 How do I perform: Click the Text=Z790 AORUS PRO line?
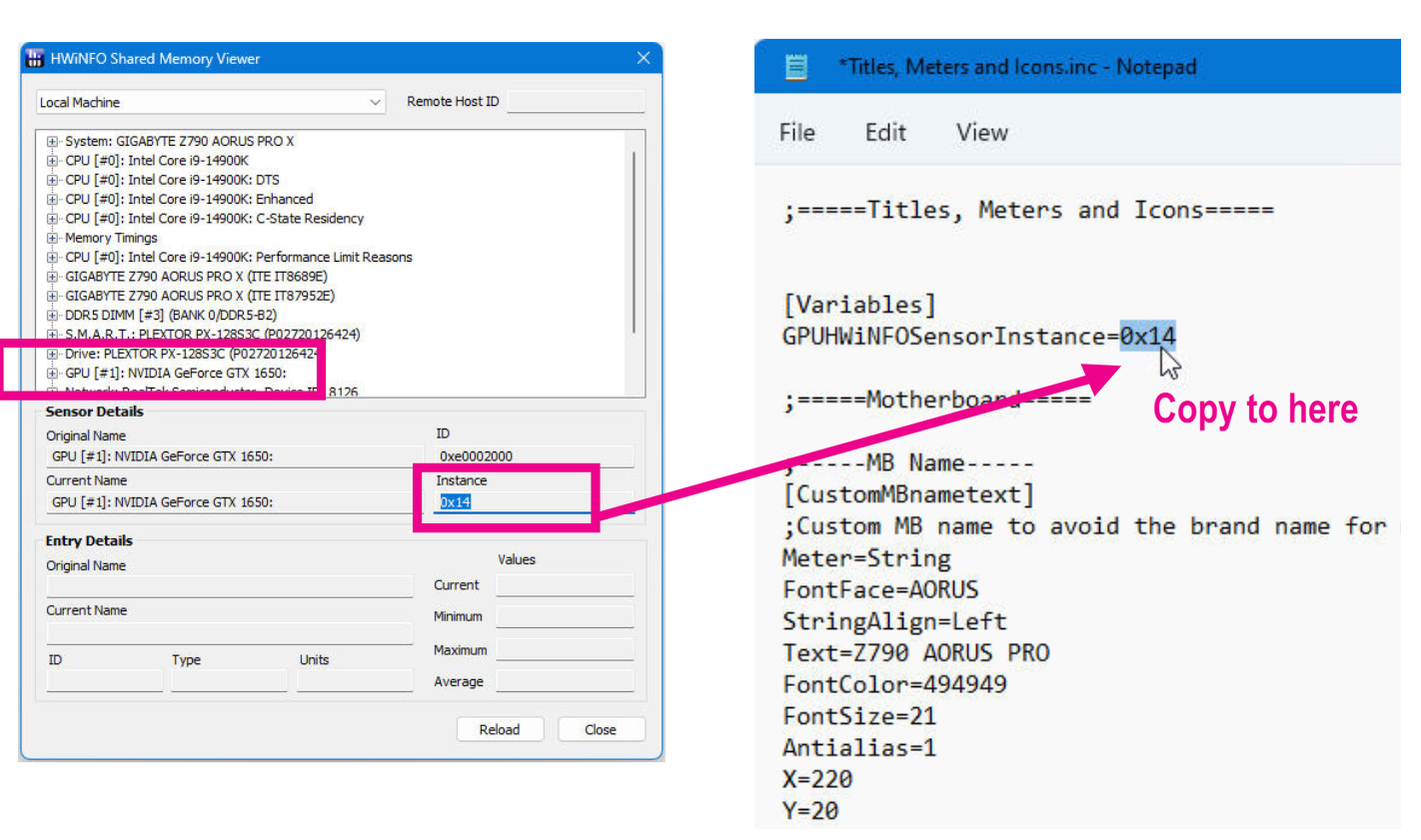(x=916, y=653)
